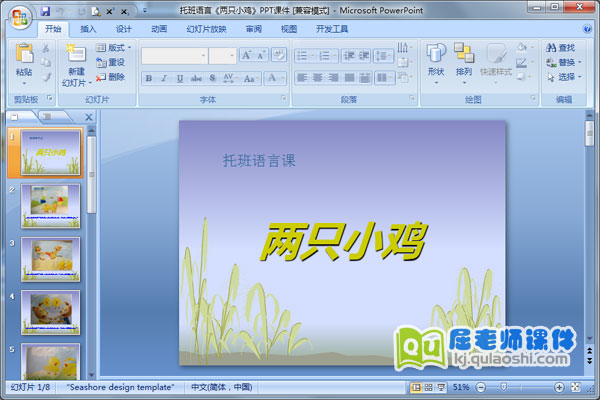Image resolution: width=600 pixels, height=400 pixels.
Task: Toggle bold formatting
Action: pos(149,78)
